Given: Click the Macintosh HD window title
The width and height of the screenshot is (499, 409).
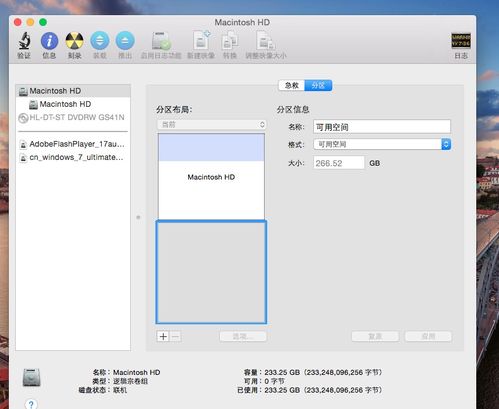Looking at the screenshot, I should (x=242, y=22).
